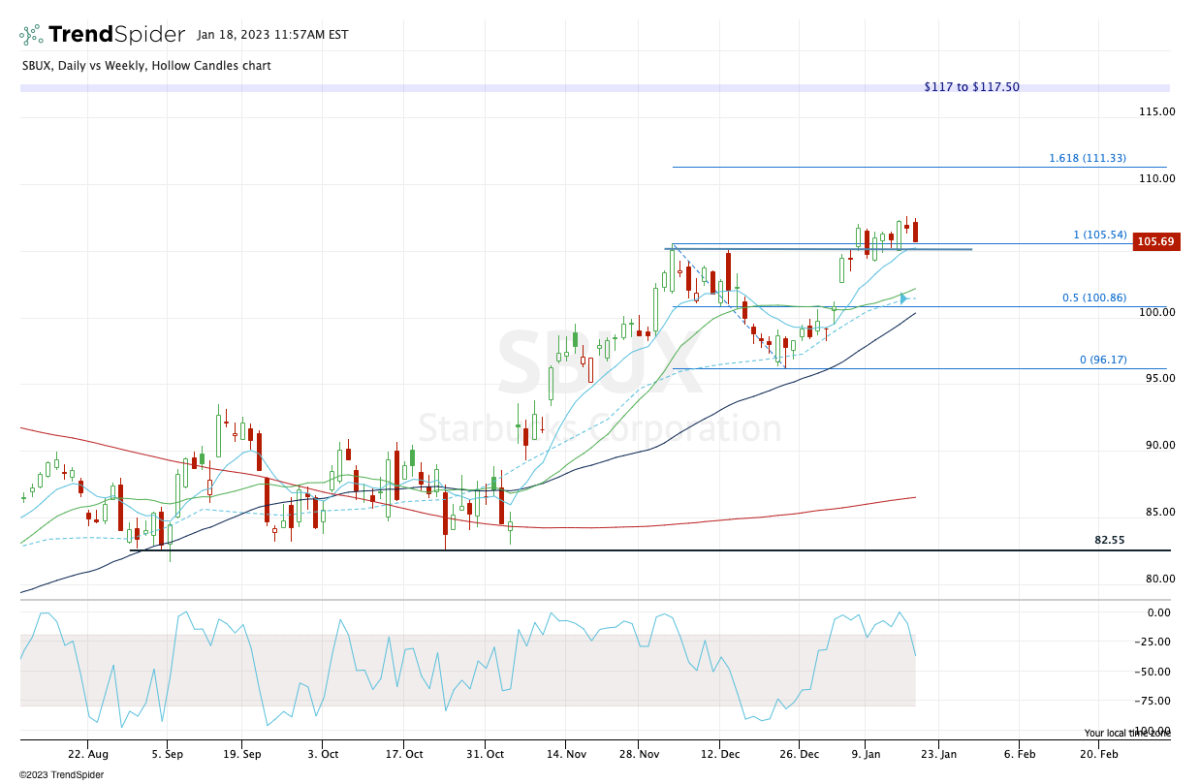Click the '$117 to $117.50' resistance annotation

pos(971,87)
